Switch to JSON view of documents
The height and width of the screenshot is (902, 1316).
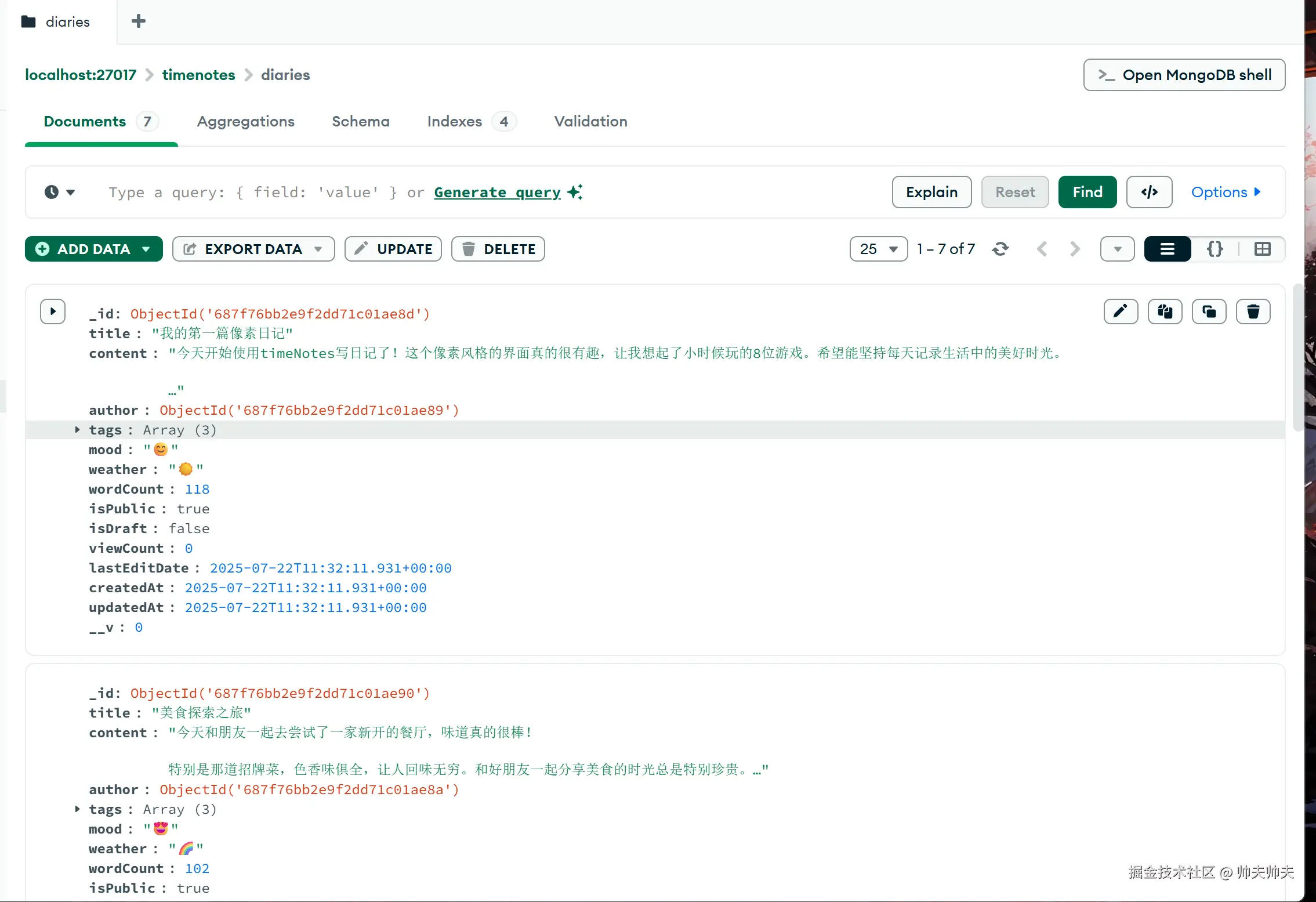[1215, 249]
